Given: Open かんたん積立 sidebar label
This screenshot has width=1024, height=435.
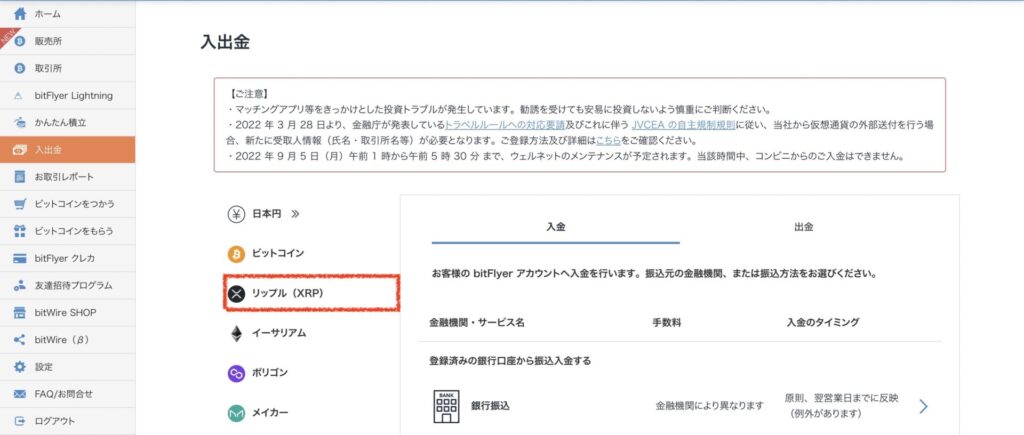Looking at the screenshot, I should click(x=61, y=122).
